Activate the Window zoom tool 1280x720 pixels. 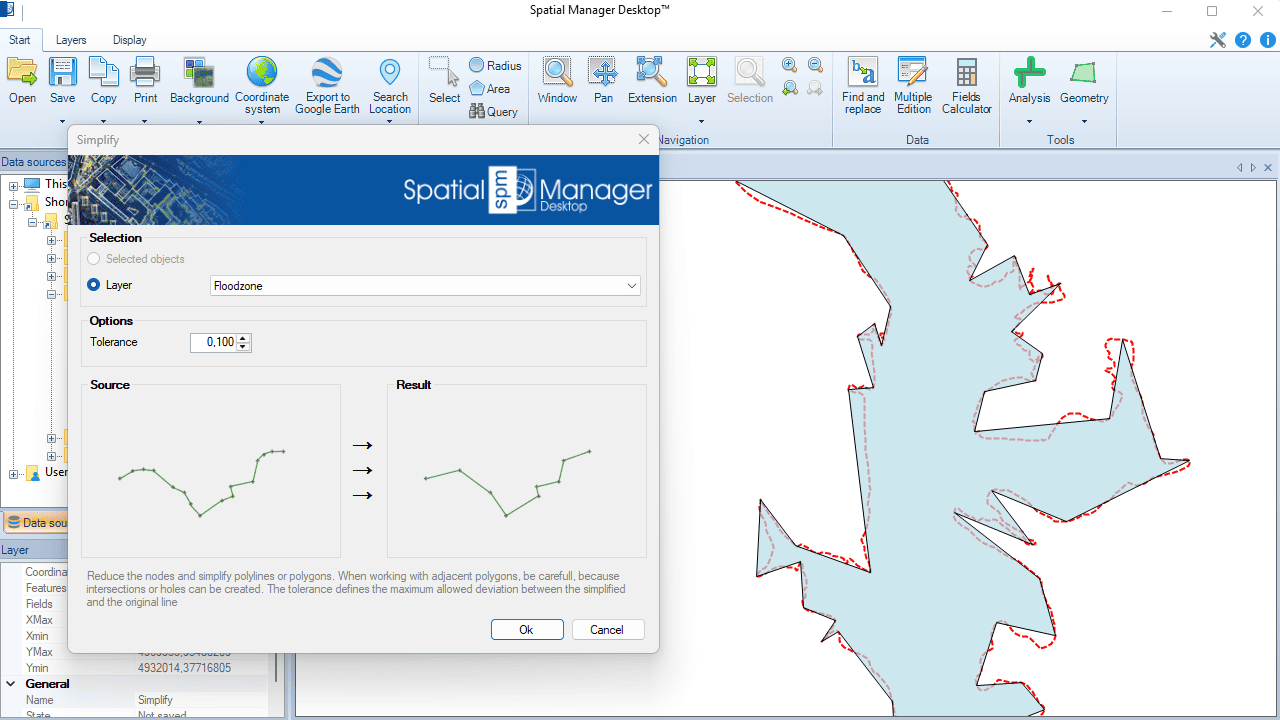tap(557, 72)
